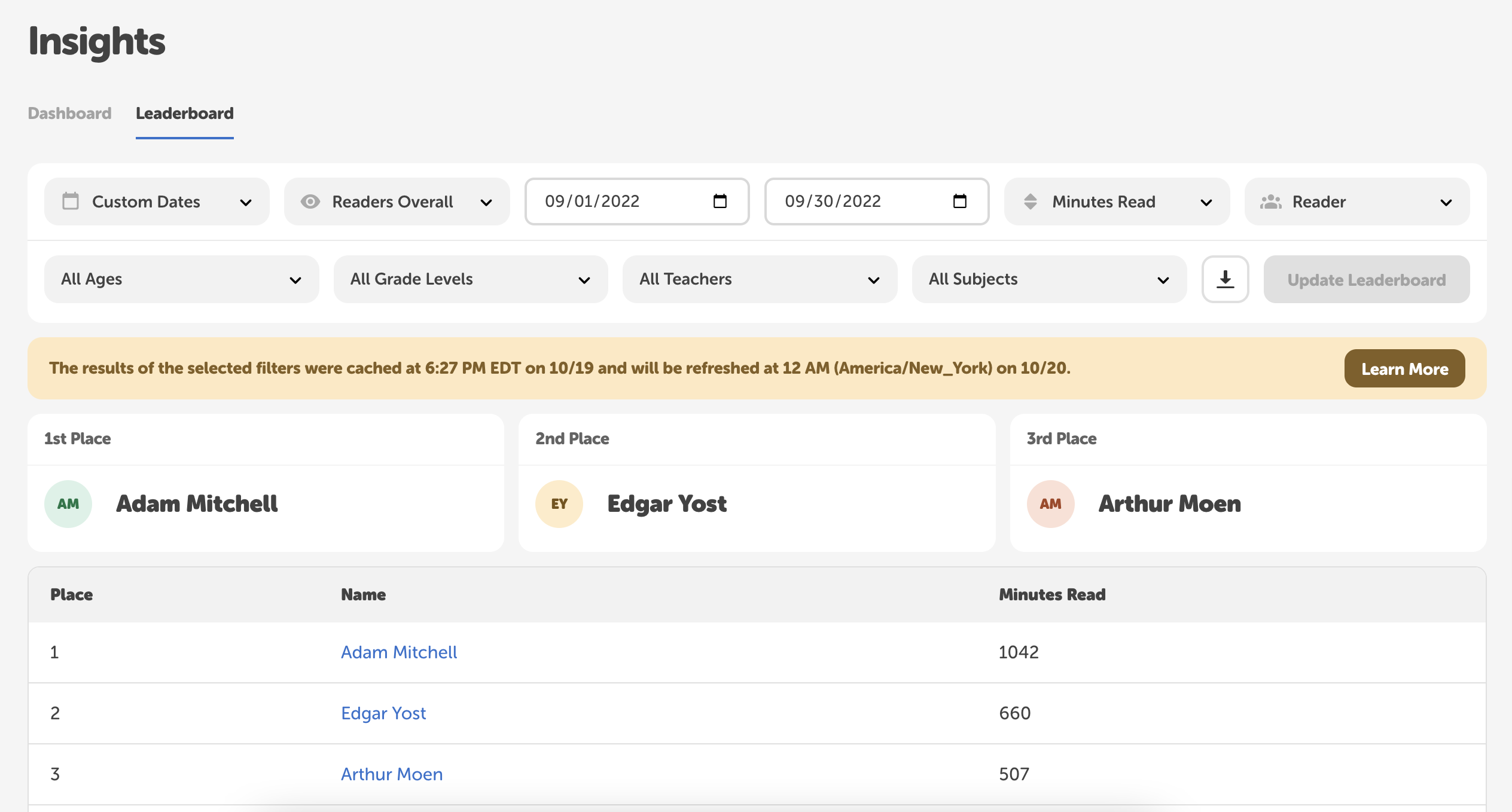Open the end date calendar picker
Screen dimensions: 1512x812
pos(960,202)
